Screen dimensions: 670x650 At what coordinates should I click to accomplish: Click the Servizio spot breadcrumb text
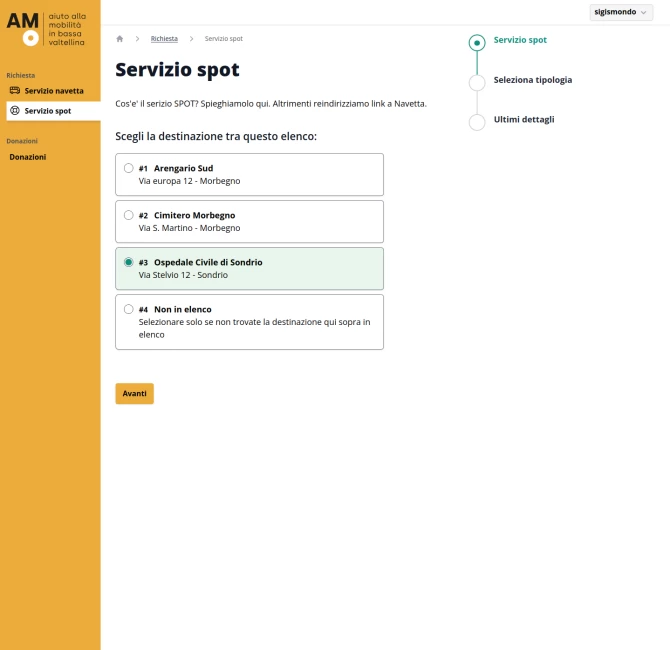tap(223, 39)
